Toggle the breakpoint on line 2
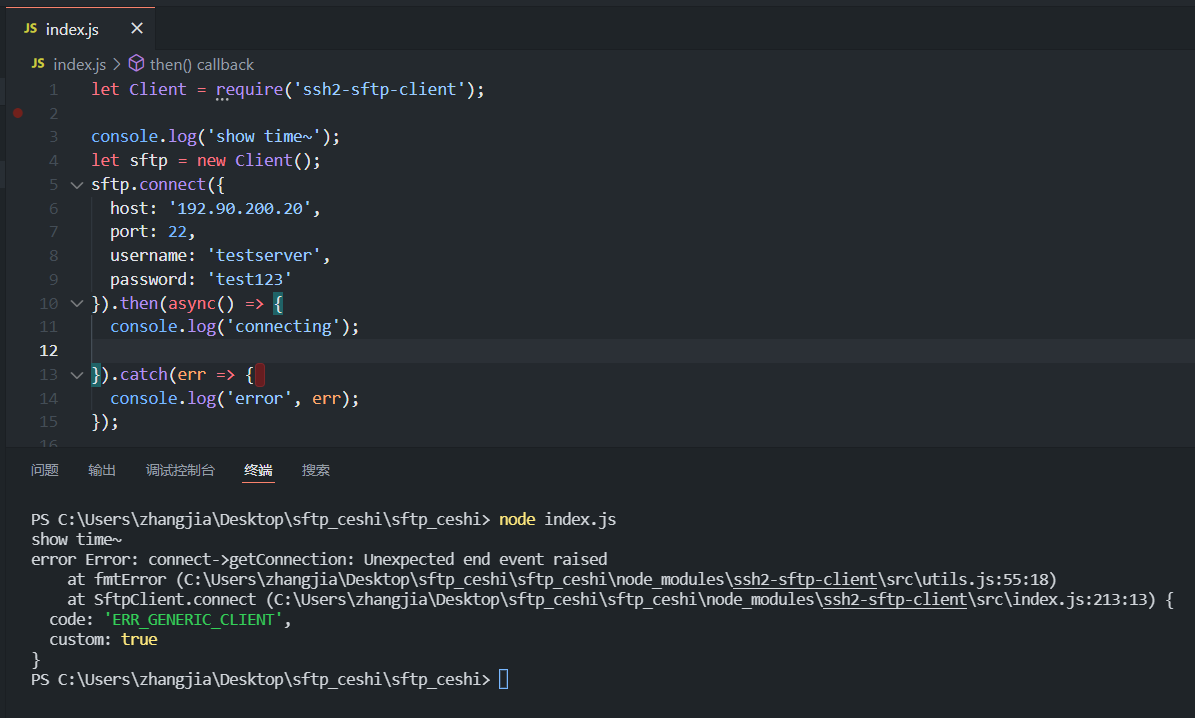Screen dimensions: 1195x718 coord(17,113)
